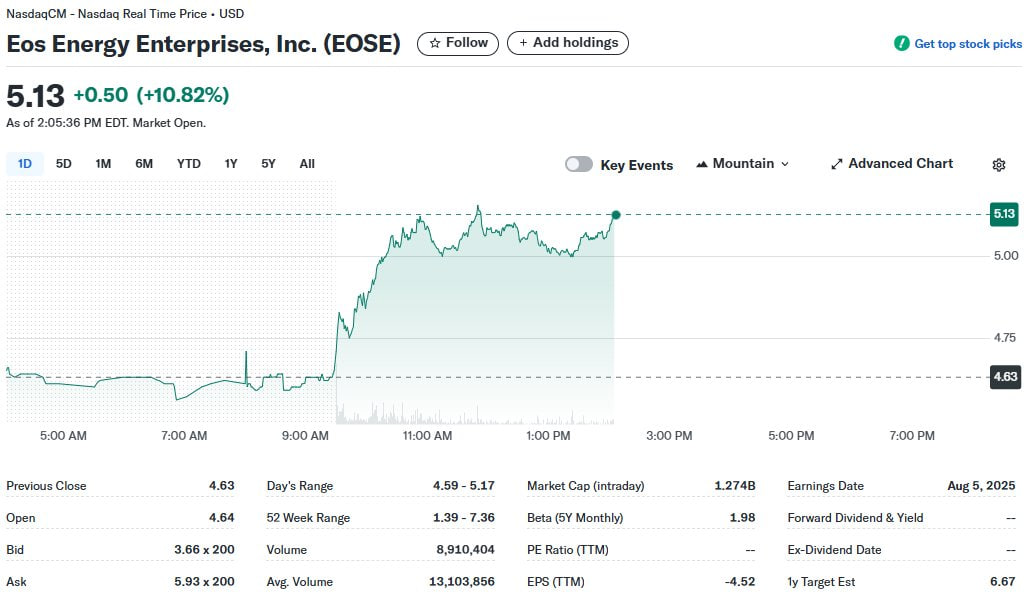Click the green current-price dot on chart
Viewport: 1031px width, 599px height.
click(615, 215)
